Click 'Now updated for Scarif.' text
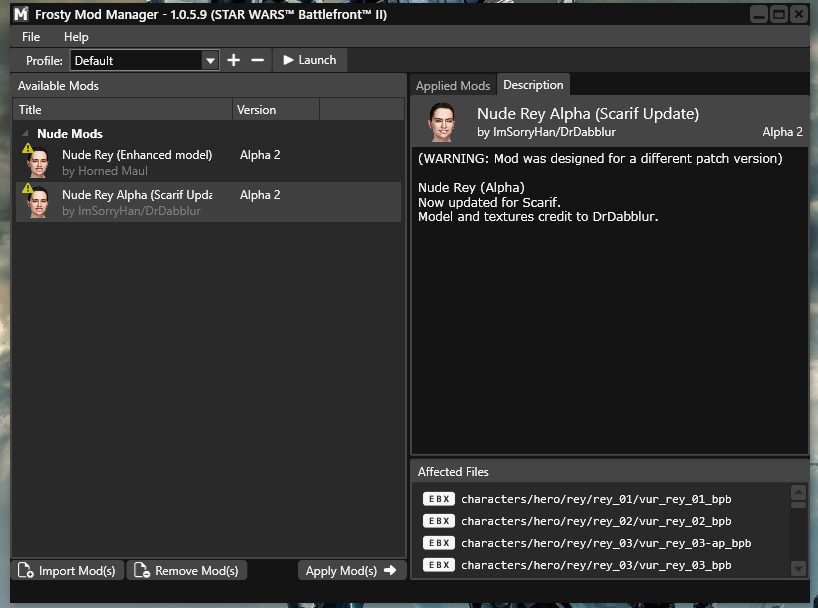 (489, 202)
